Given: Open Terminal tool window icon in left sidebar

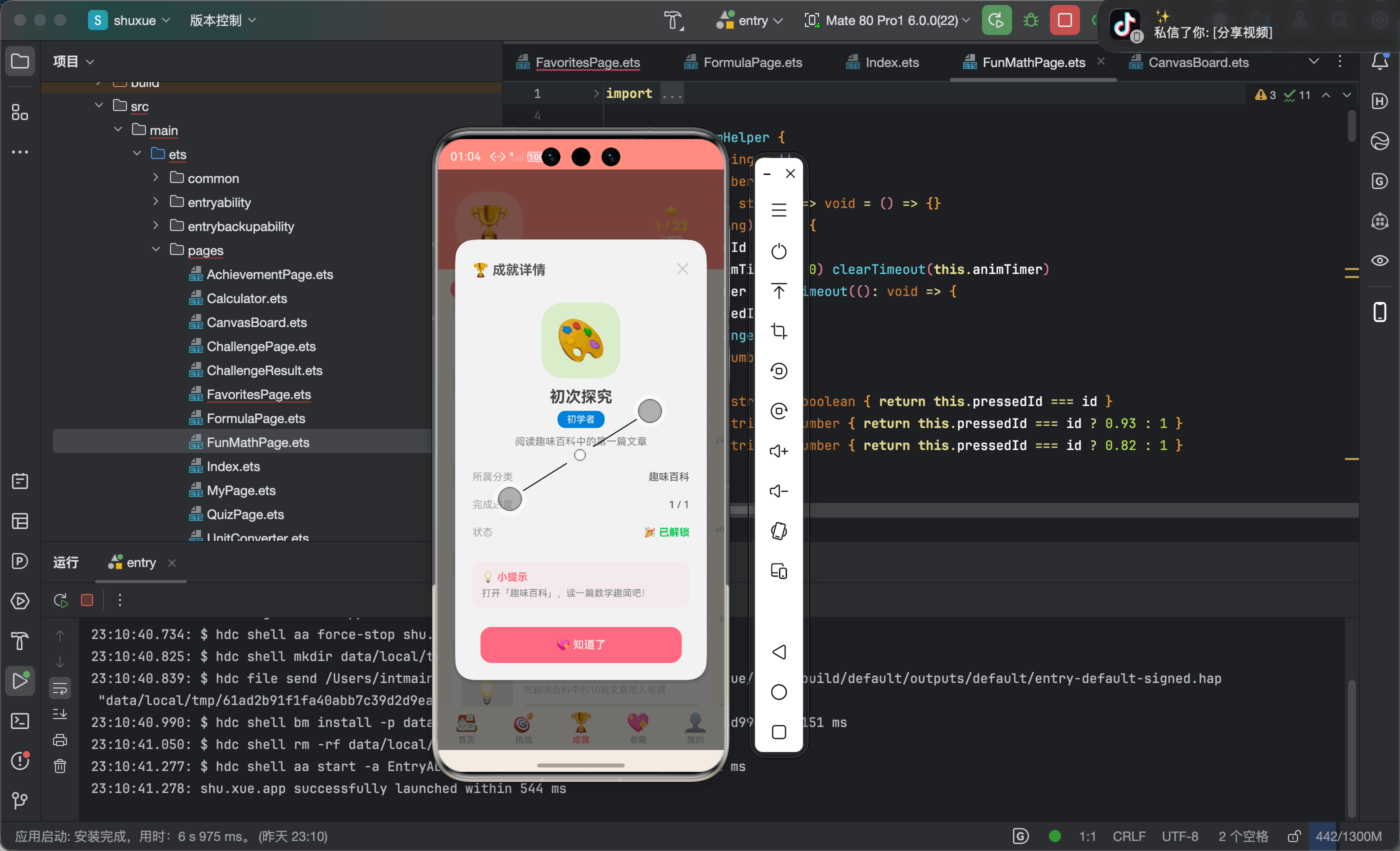Looking at the screenshot, I should tap(20, 721).
